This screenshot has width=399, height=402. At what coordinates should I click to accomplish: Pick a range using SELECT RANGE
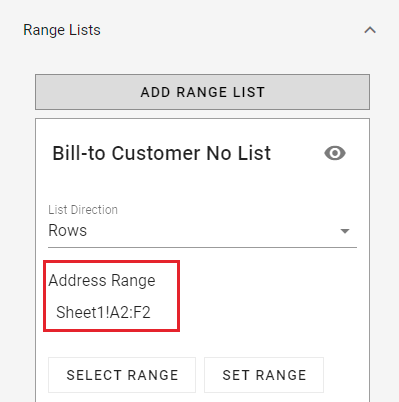click(122, 375)
